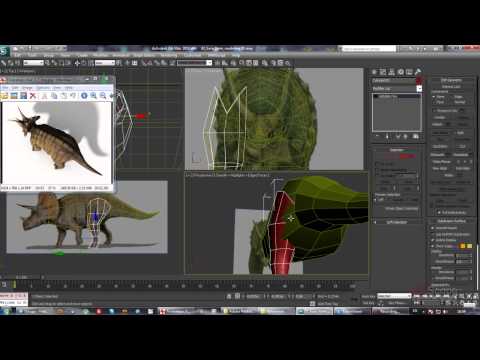
Task: Click the Repeat Last button
Action: click(x=451, y=86)
